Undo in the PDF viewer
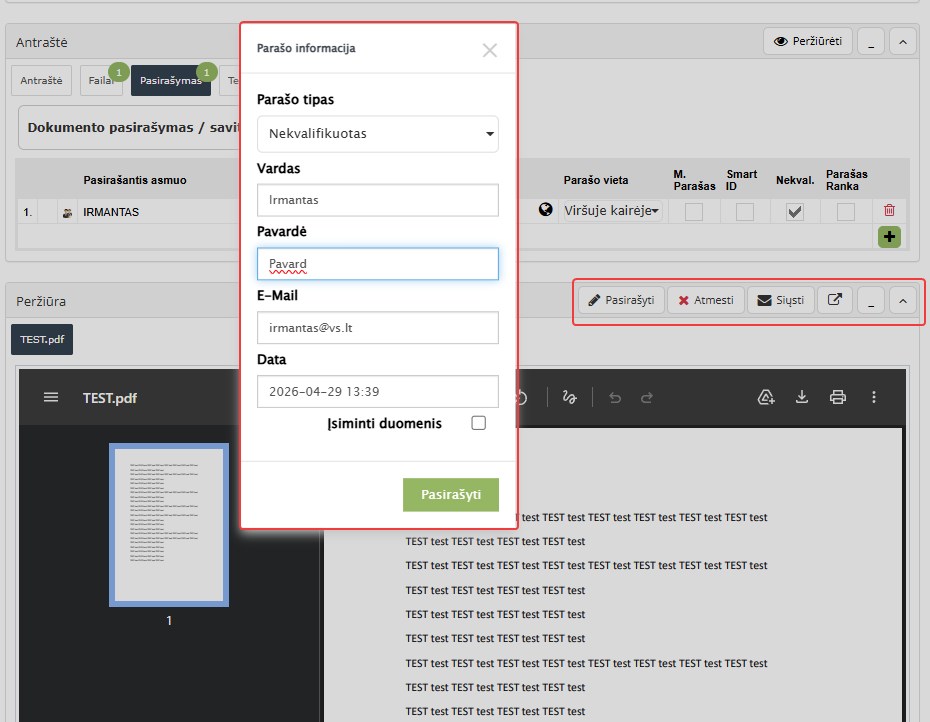 (x=615, y=398)
